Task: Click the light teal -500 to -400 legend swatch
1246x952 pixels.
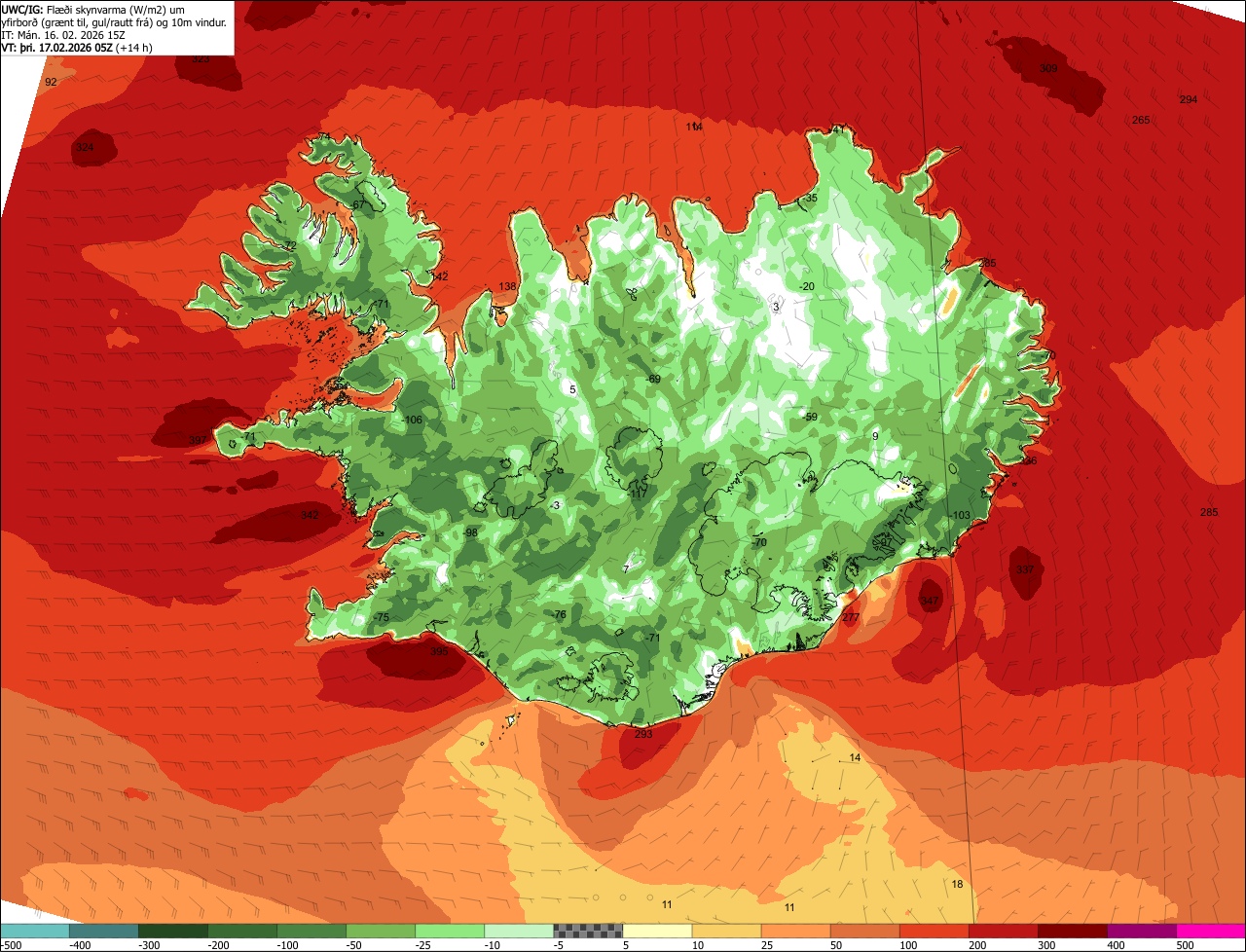Action: [35, 931]
